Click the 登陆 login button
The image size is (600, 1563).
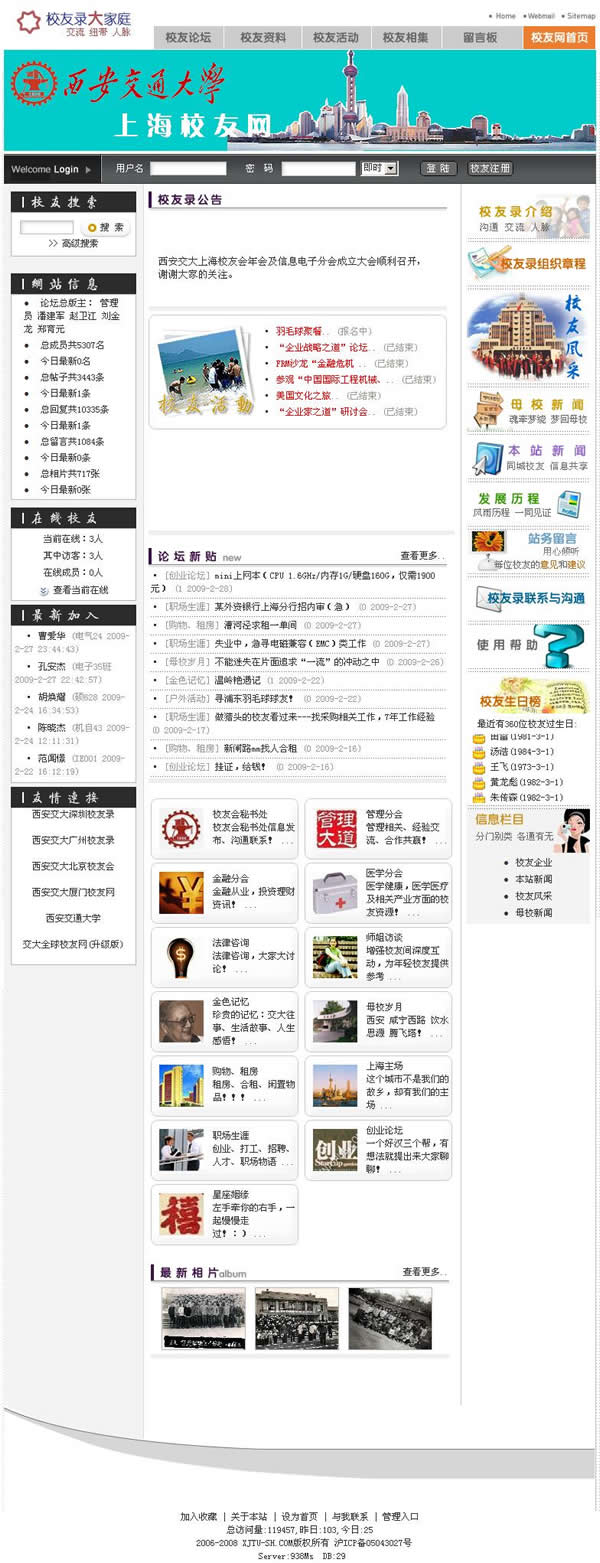[x=438, y=169]
